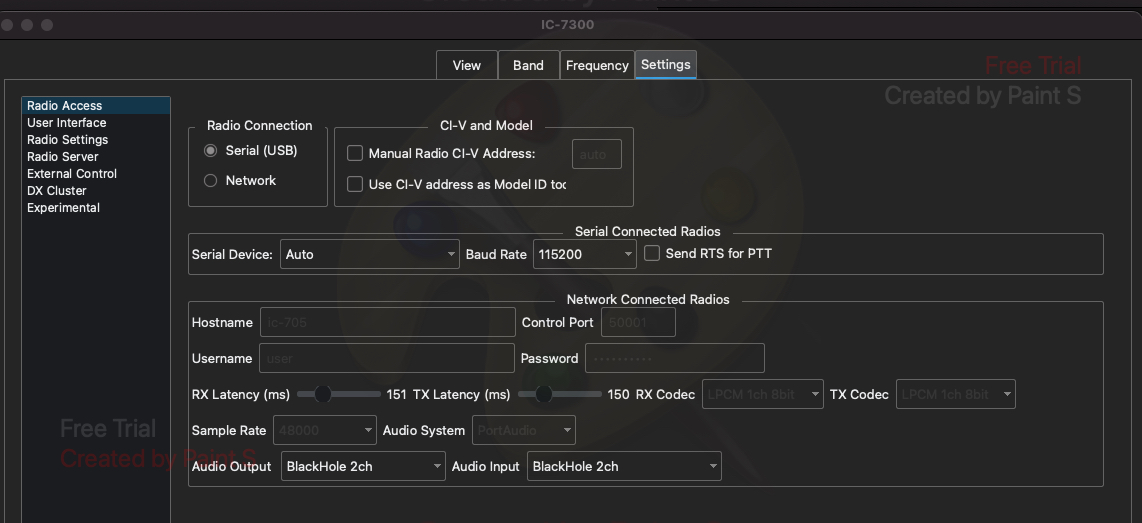Click the green zoom window button
This screenshot has width=1142, height=523.
tap(47, 25)
